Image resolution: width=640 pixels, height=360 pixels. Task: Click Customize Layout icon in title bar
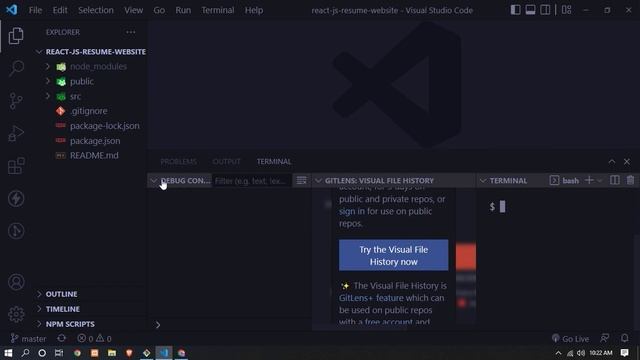pos(567,10)
